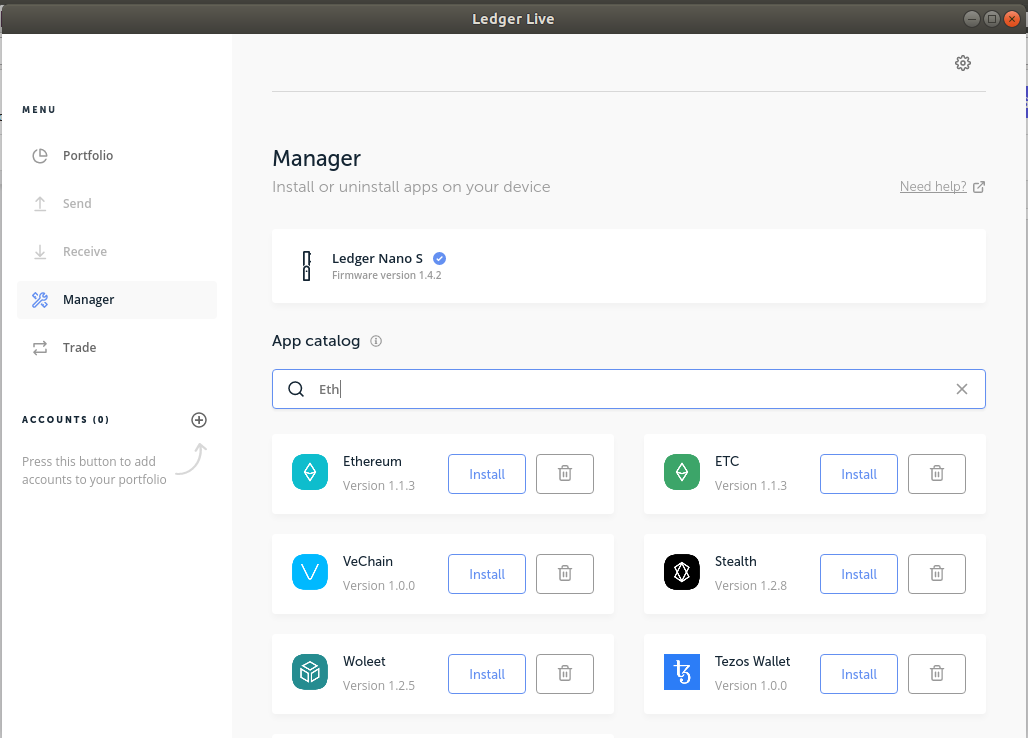
Task: Click the App catalog info icon
Action: (376, 341)
